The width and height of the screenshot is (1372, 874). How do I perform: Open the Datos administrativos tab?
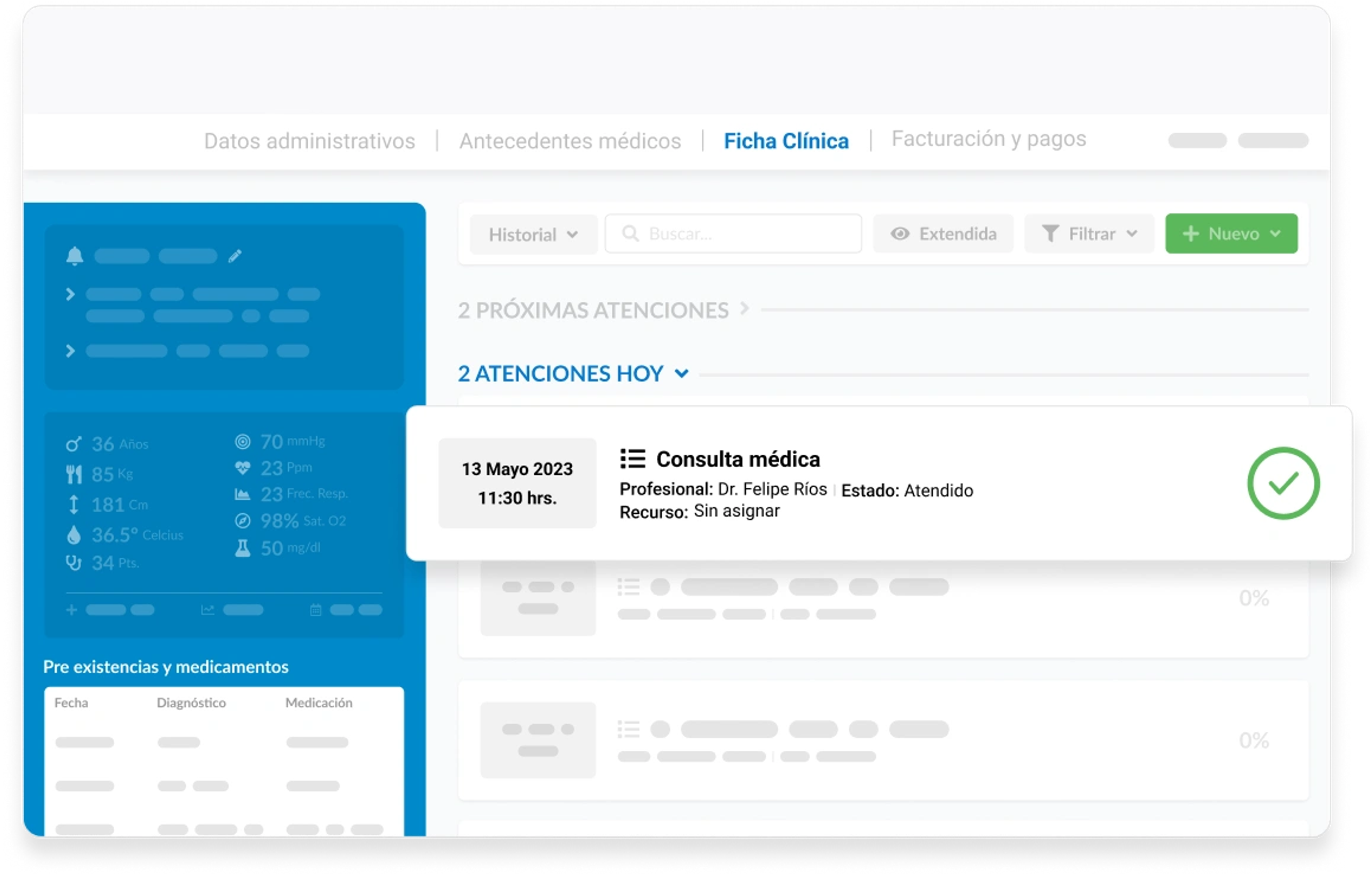point(309,141)
